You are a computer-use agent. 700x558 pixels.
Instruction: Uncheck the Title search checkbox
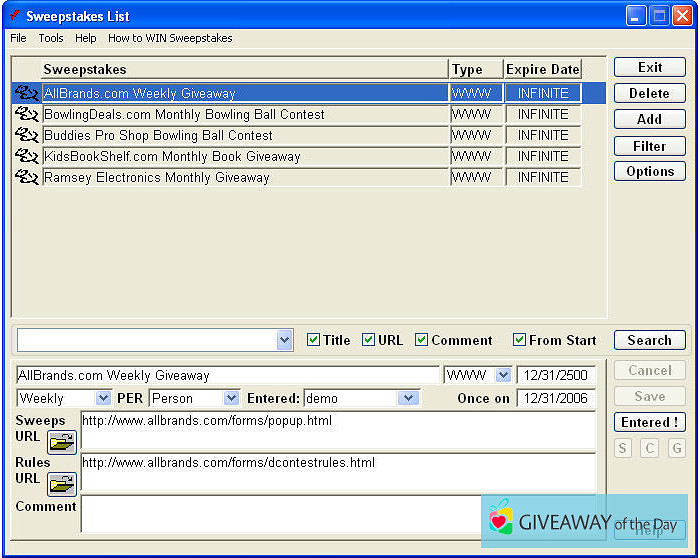click(x=313, y=340)
